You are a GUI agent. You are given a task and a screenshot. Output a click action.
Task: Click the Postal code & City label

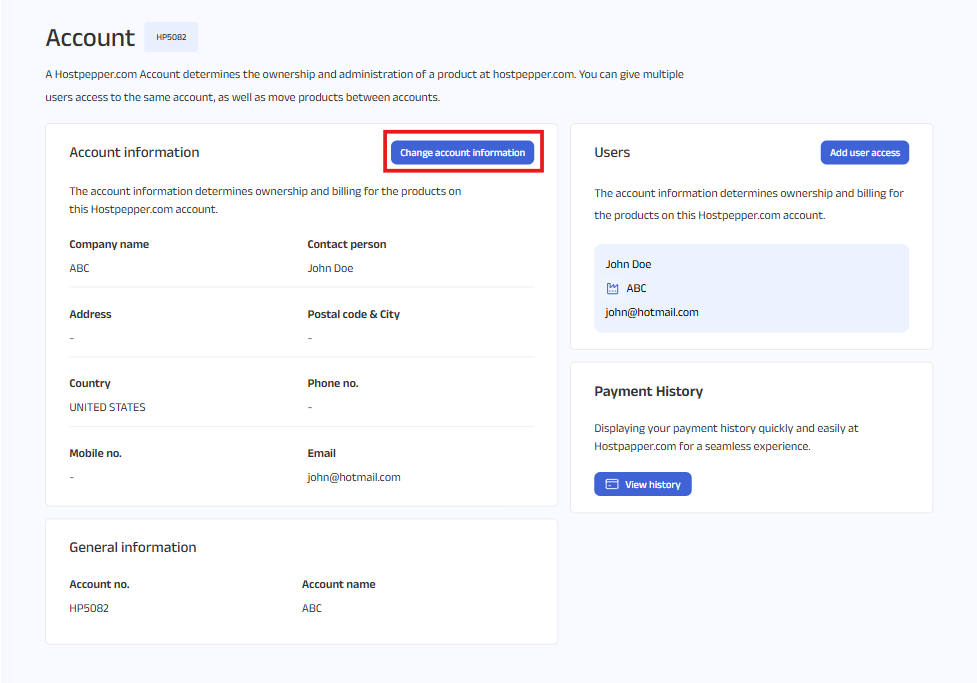[353, 314]
